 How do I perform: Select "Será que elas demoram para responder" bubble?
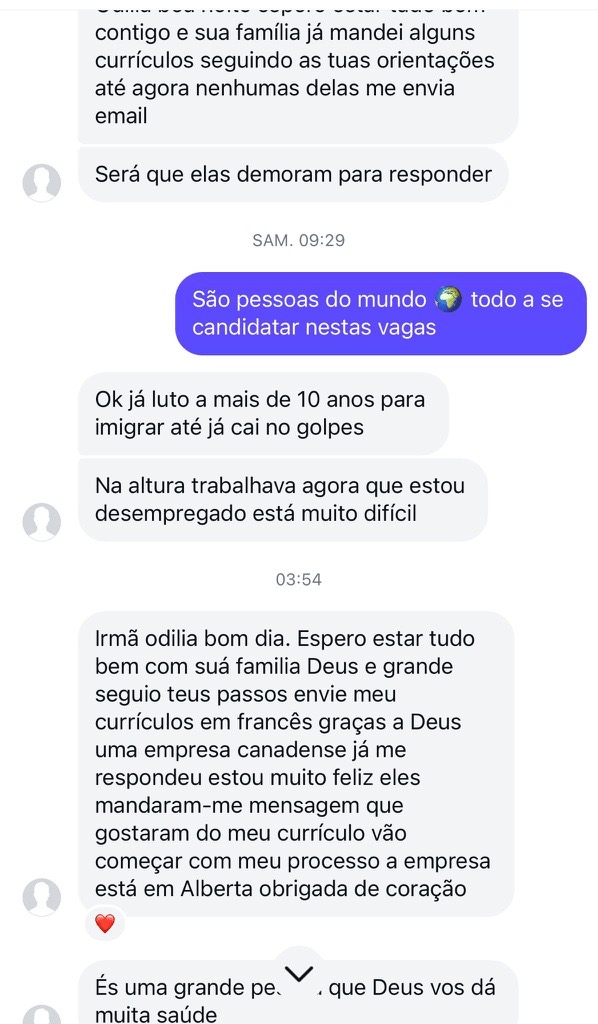(294, 174)
